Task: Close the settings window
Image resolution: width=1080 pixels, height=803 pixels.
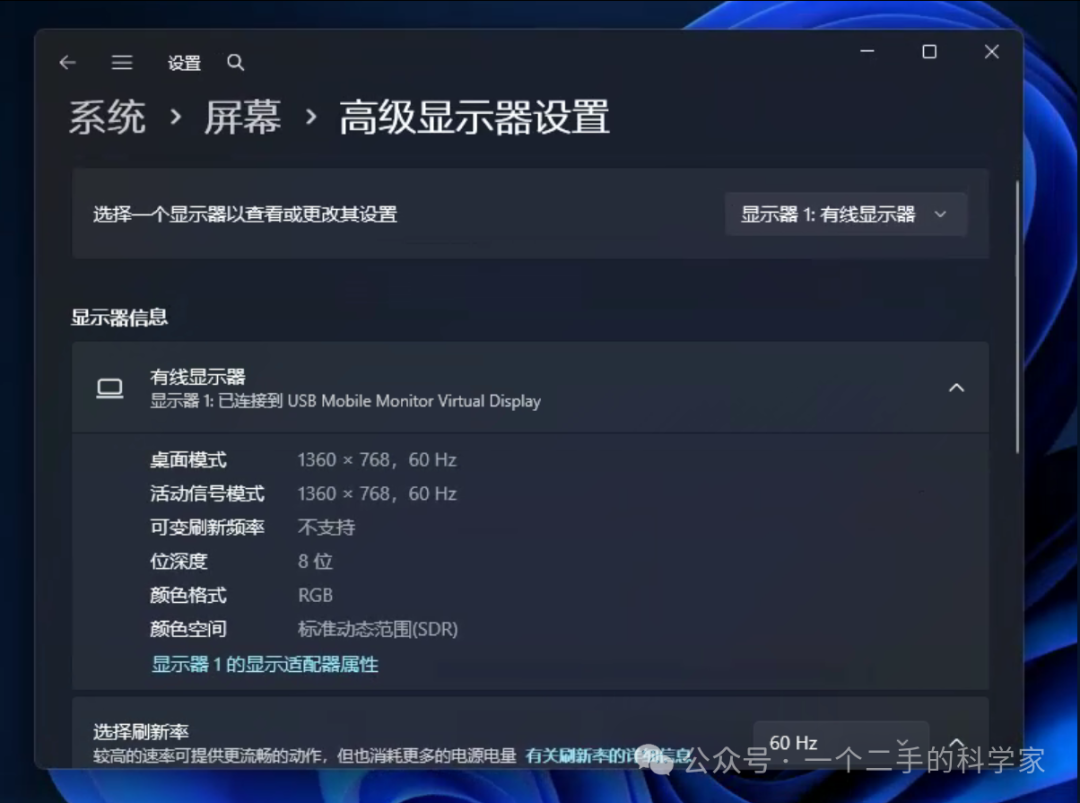Action: (992, 52)
